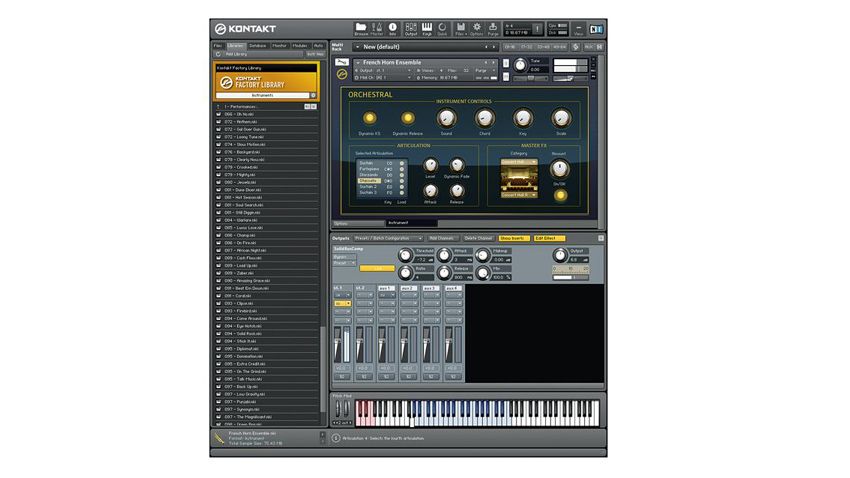Click the panic exclamation mark button
Screen dimensions: 850x478
coord(537,29)
